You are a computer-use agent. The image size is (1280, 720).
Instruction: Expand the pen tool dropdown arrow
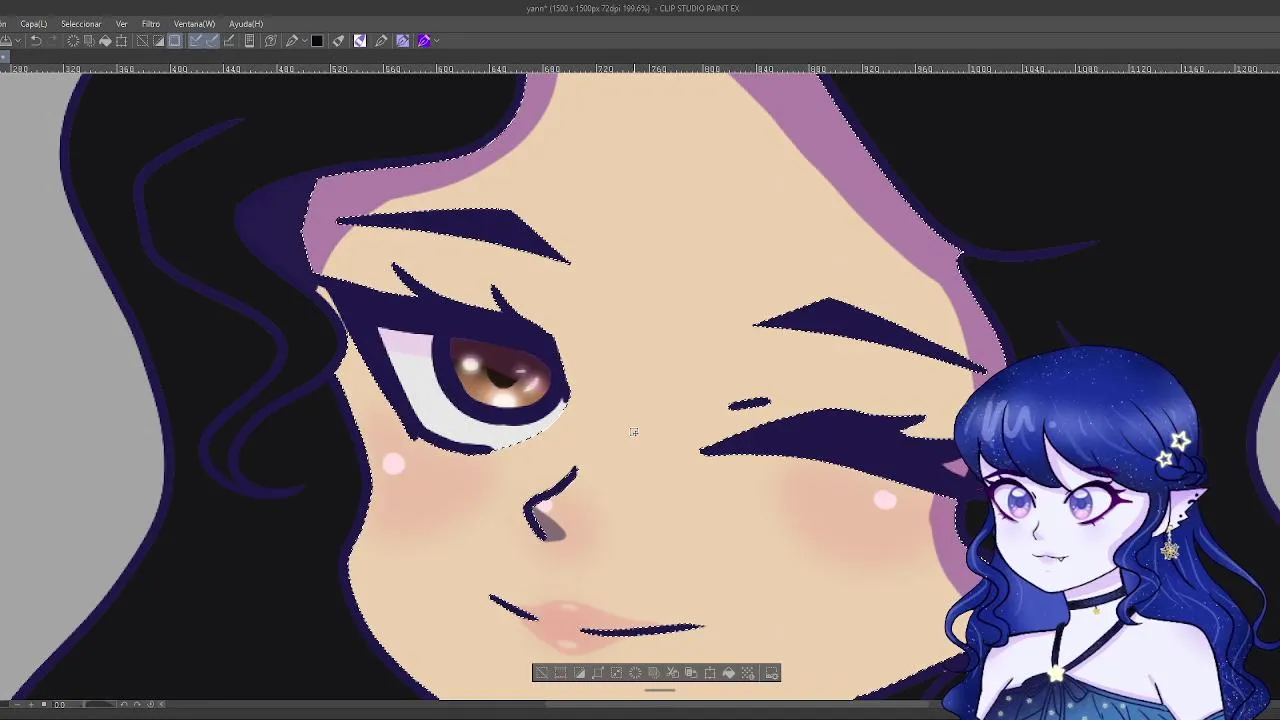point(304,41)
